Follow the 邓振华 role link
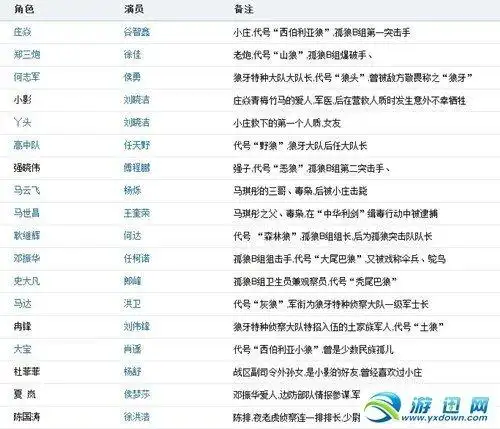 click(x=27, y=258)
